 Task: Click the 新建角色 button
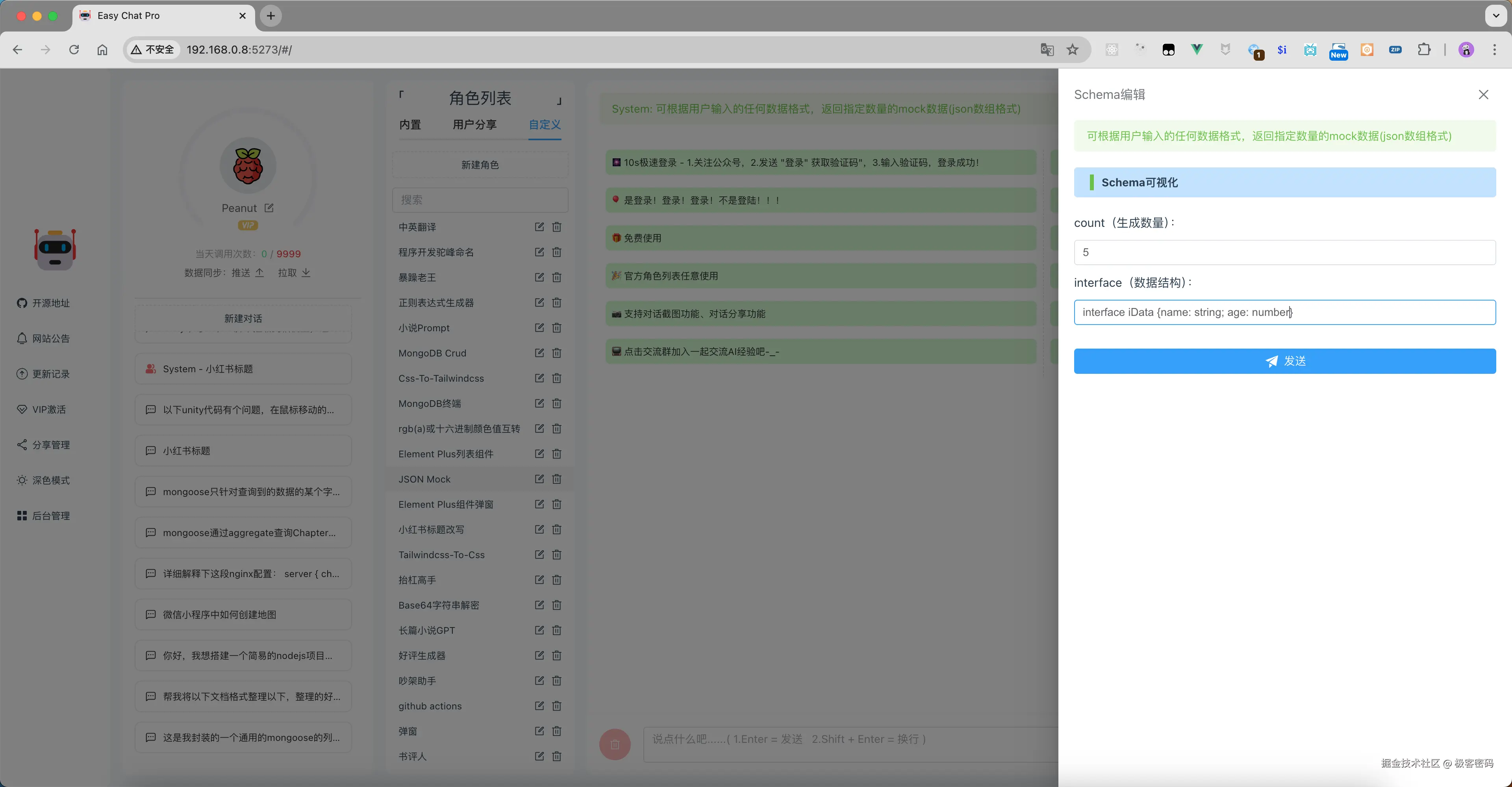480,165
